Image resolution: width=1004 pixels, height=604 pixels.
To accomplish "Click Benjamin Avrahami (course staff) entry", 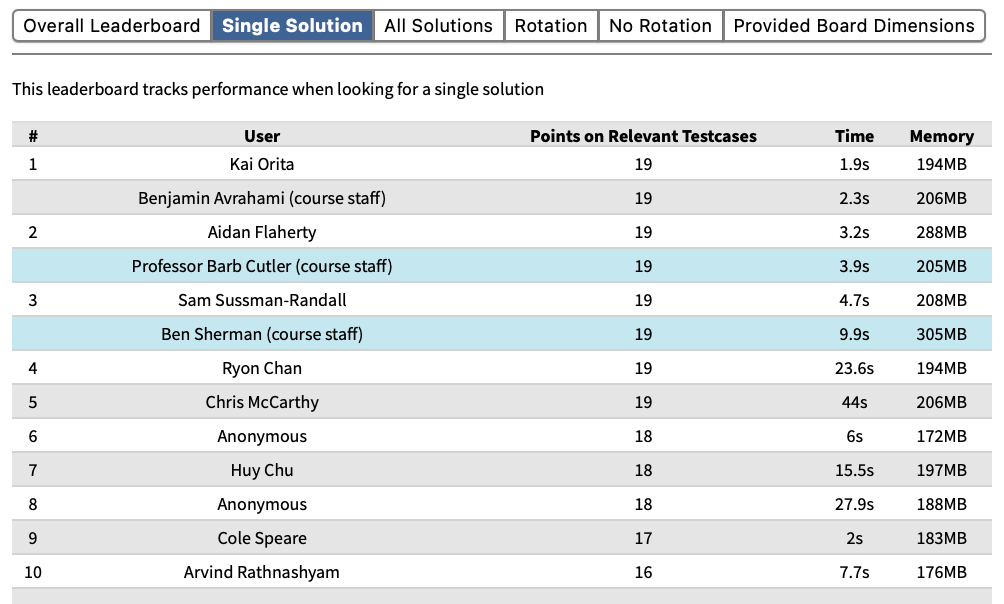I will point(262,198).
